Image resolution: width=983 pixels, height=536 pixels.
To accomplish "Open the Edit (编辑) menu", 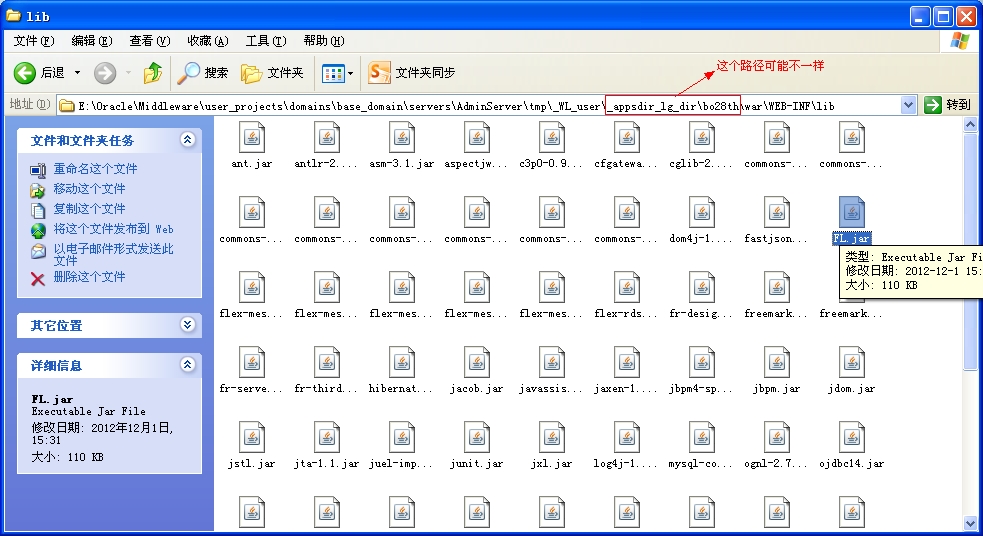I will pos(92,41).
